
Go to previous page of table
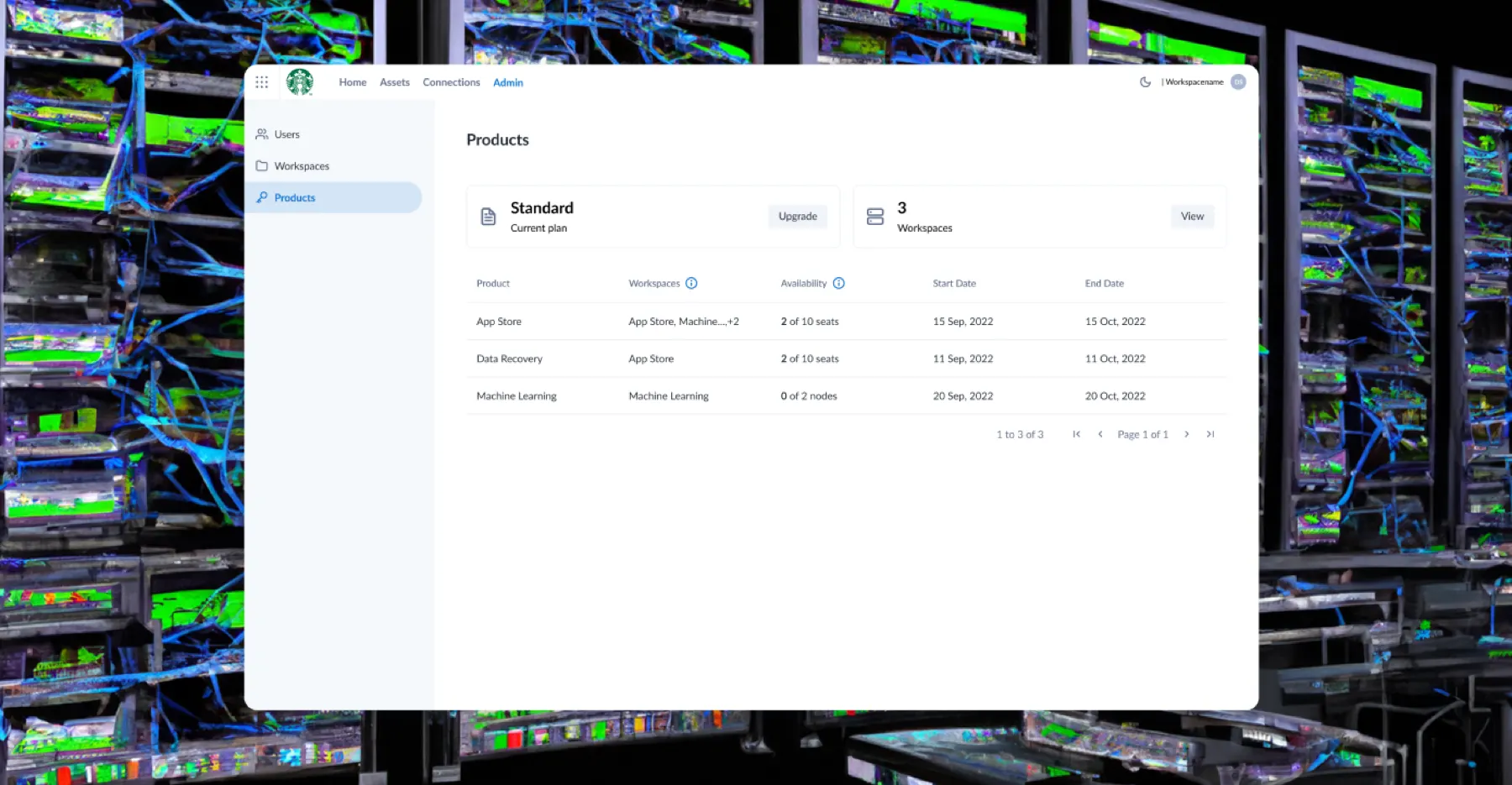point(1100,435)
